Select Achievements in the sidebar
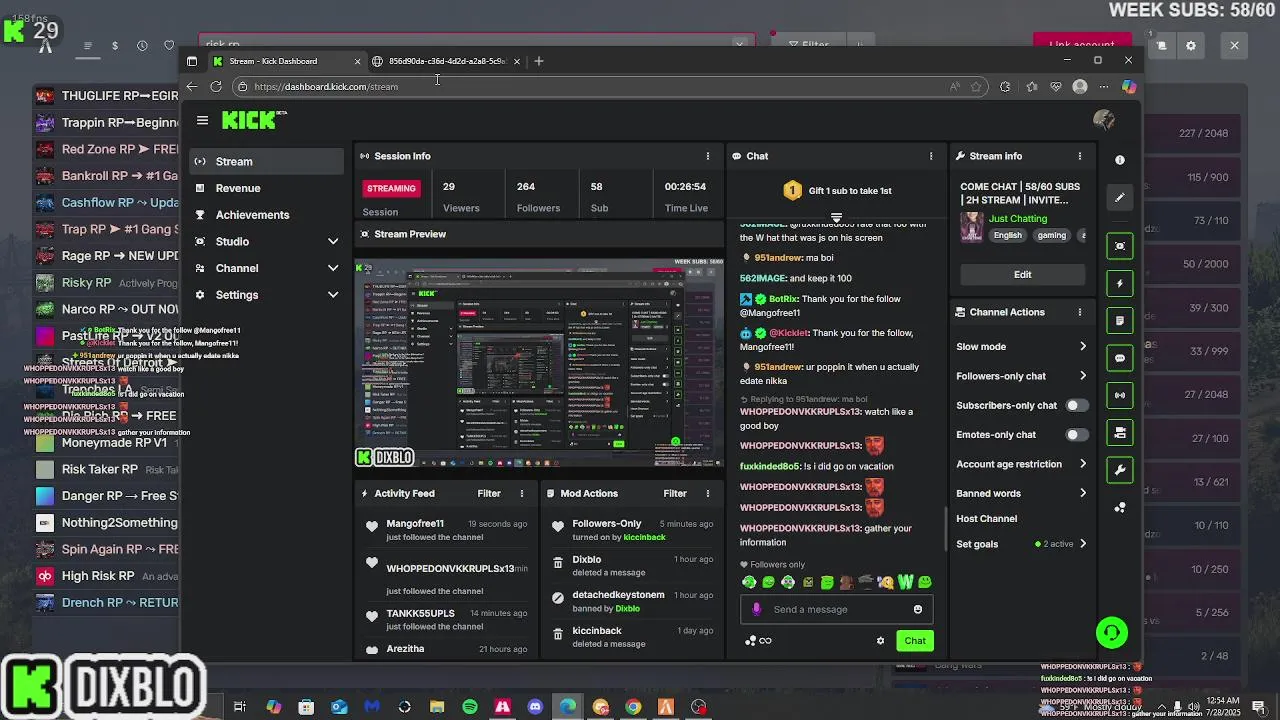1280x720 pixels. (x=267, y=215)
